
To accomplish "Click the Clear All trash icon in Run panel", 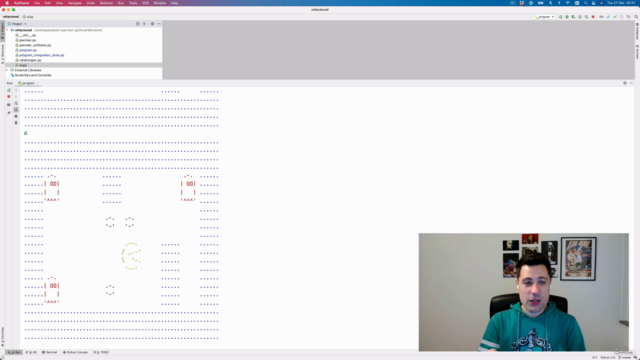I will point(16,123).
